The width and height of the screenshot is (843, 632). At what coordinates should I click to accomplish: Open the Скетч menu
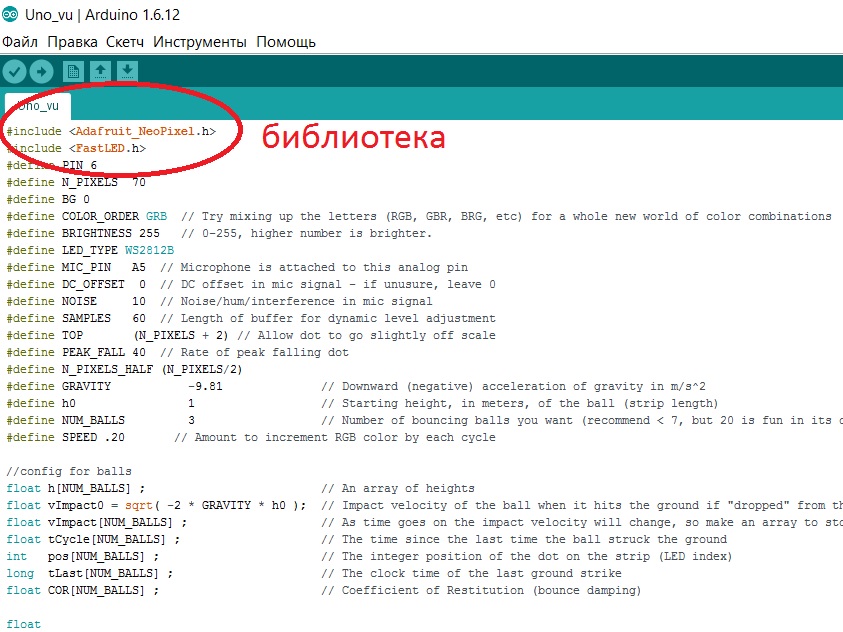[x=125, y=42]
